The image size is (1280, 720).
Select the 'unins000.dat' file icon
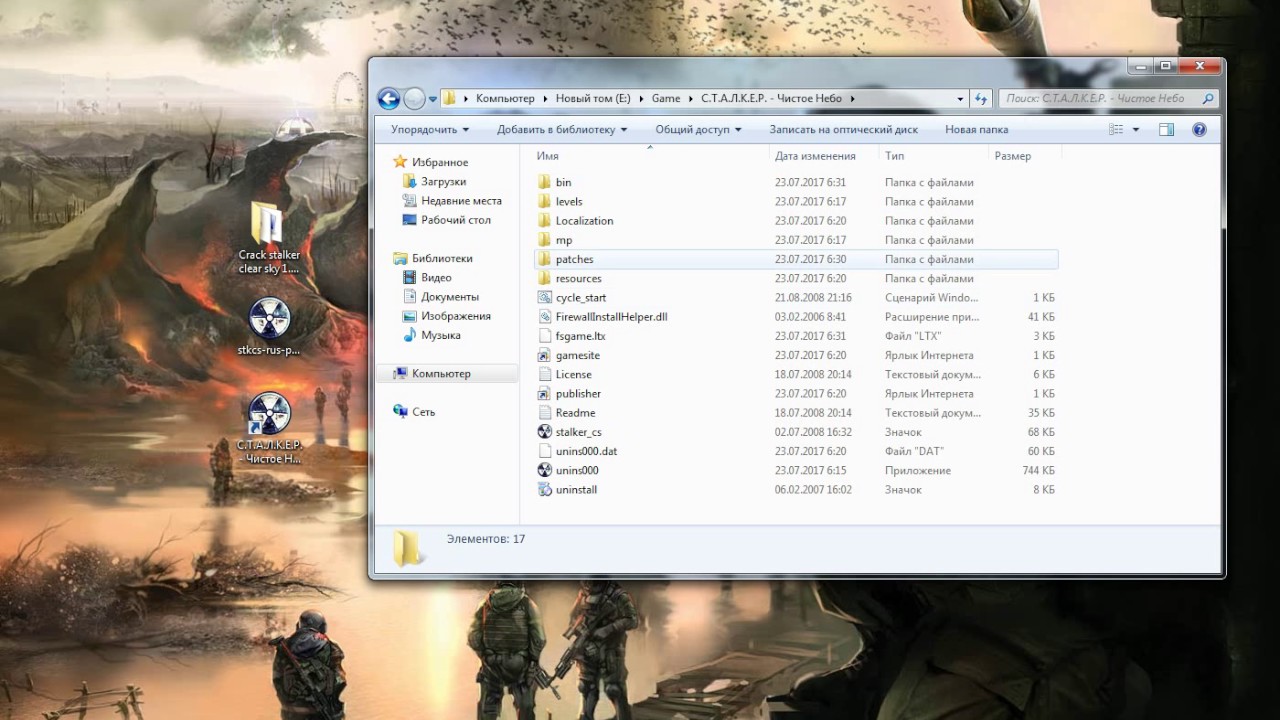pyautogui.click(x=544, y=451)
